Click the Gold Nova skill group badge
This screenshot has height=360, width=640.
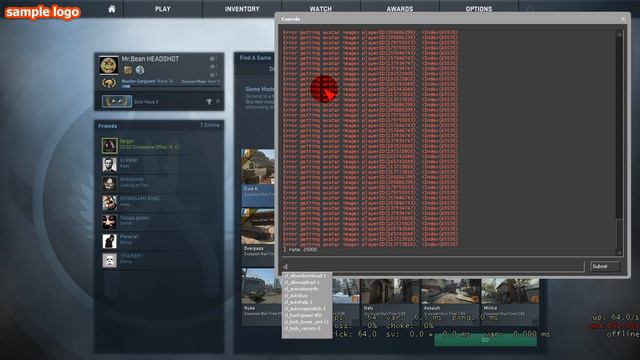pyautogui.click(x=117, y=101)
